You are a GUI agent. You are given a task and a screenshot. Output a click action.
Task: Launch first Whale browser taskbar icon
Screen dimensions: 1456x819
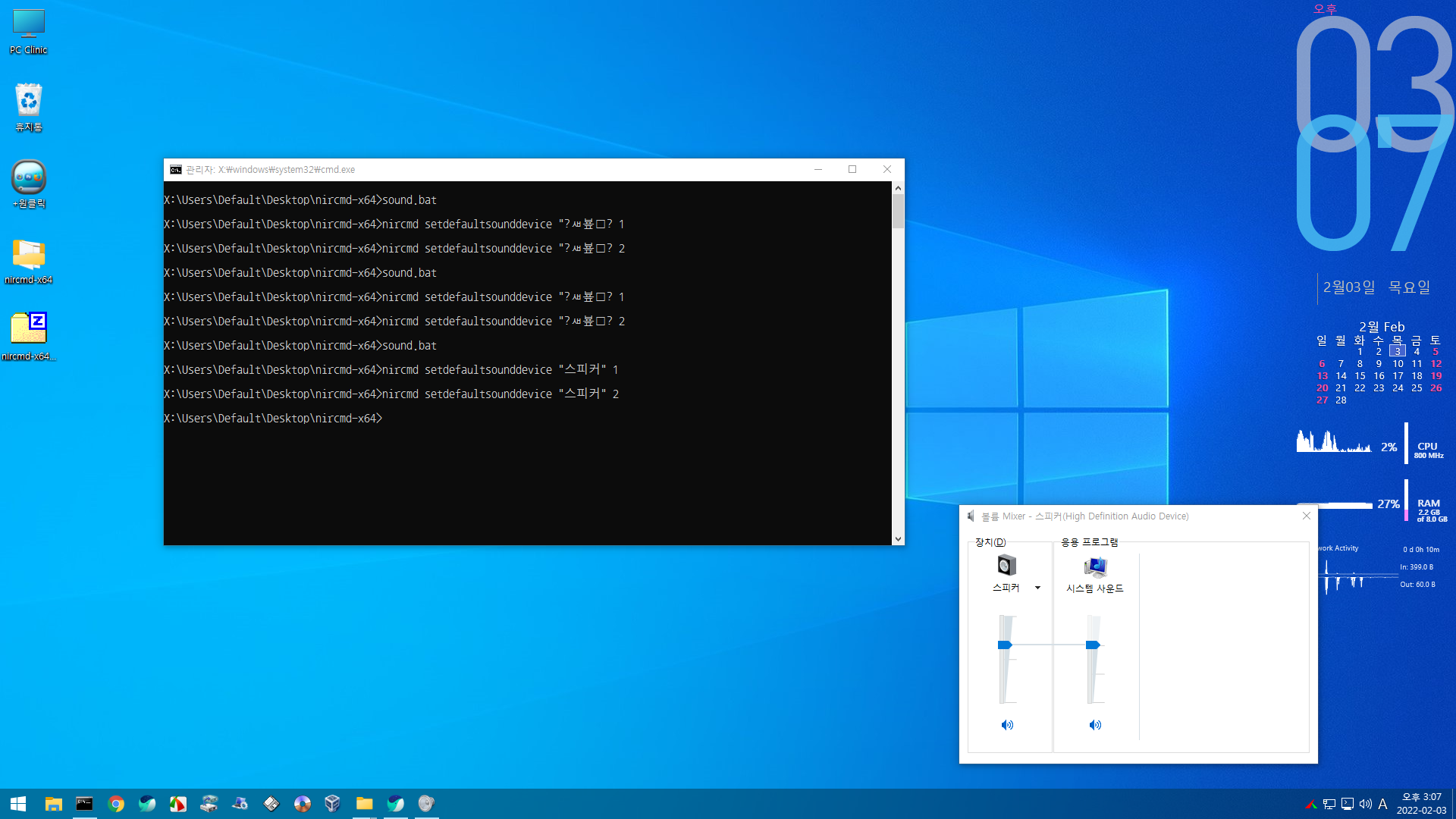pyautogui.click(x=147, y=804)
